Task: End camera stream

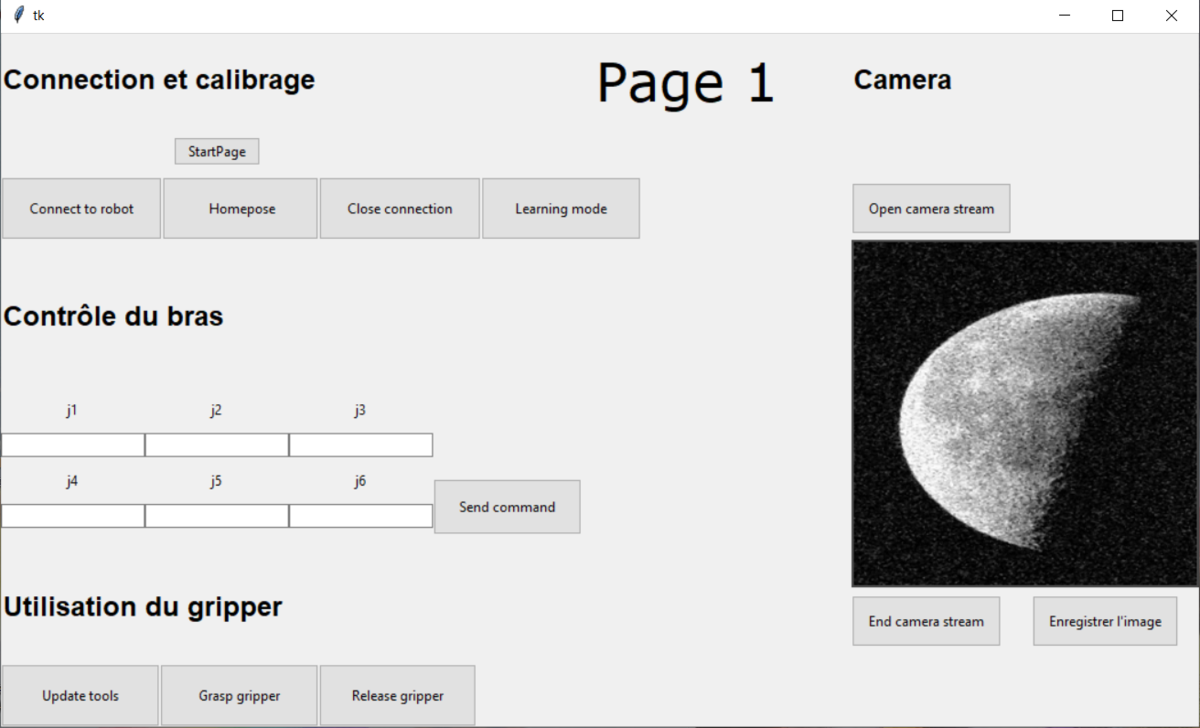Action: pos(926,621)
